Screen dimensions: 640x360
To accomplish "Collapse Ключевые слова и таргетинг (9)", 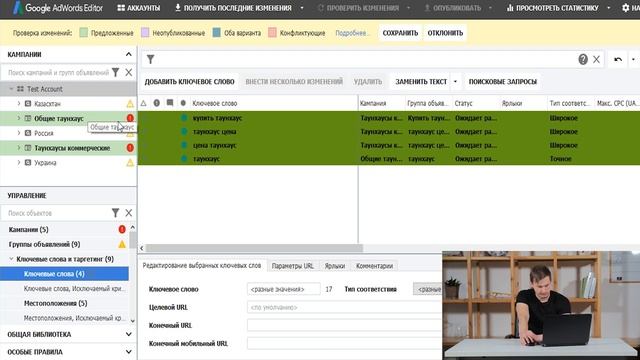I will click(x=11, y=259).
